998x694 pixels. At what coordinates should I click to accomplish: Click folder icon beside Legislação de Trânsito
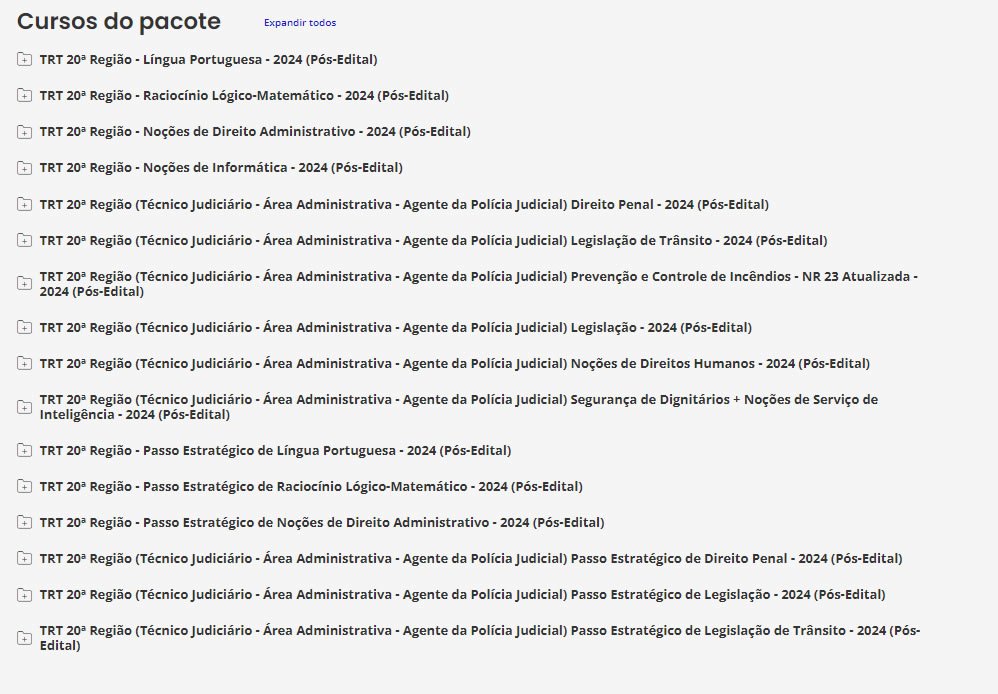click(25, 241)
